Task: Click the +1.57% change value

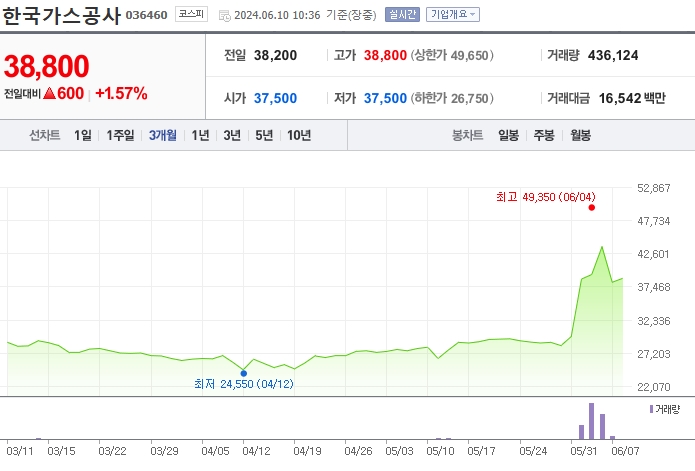Action: [121, 93]
